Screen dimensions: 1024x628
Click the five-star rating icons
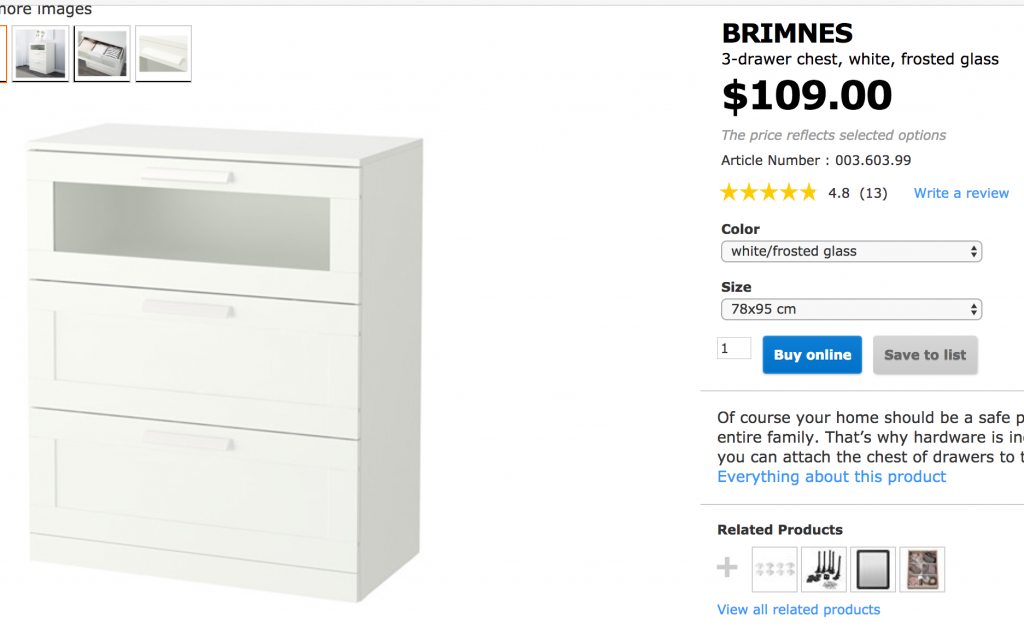768,193
